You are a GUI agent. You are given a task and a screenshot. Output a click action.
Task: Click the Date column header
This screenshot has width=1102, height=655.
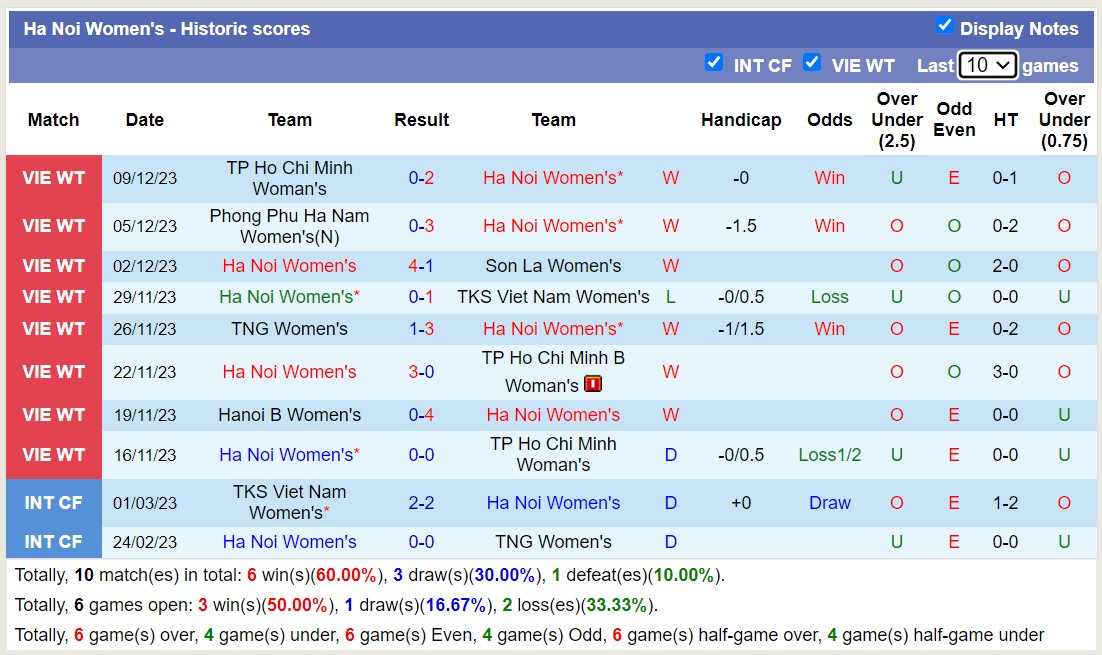pos(144,119)
